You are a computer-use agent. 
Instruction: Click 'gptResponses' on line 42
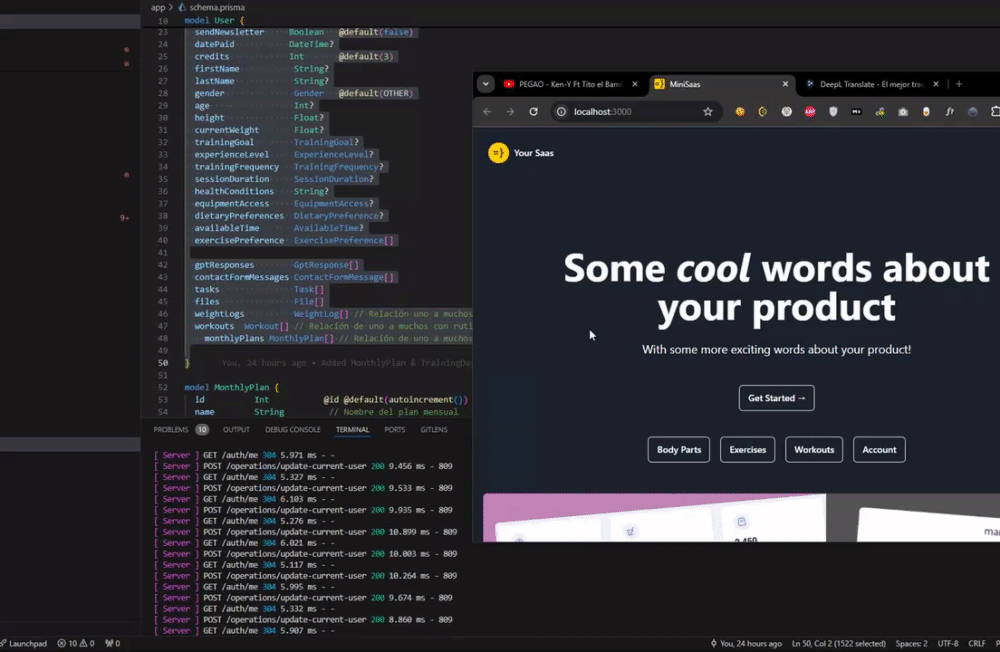coord(224,265)
